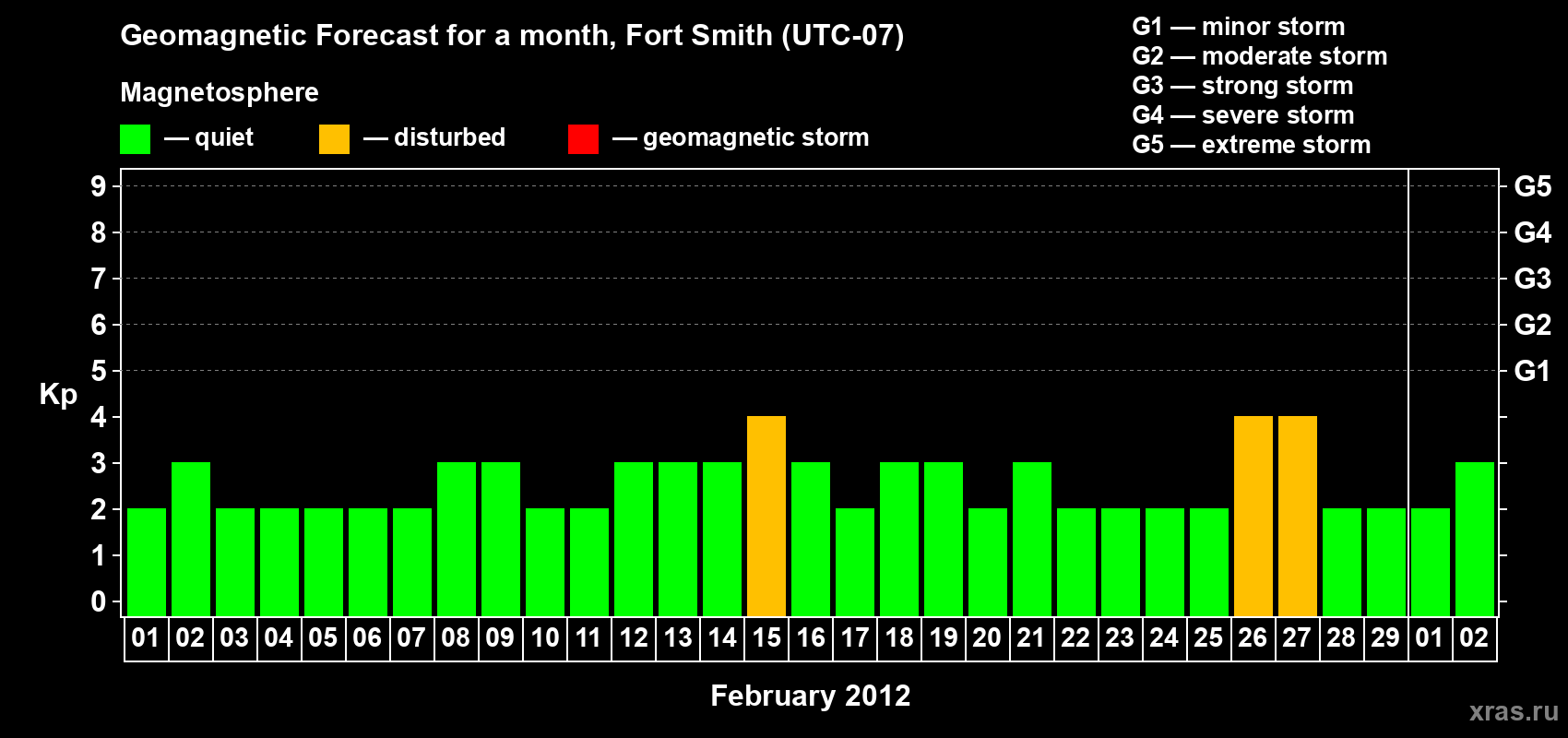The image size is (1568, 738).
Task: Select the yellow bar above date 26
Action: click(x=1253, y=517)
